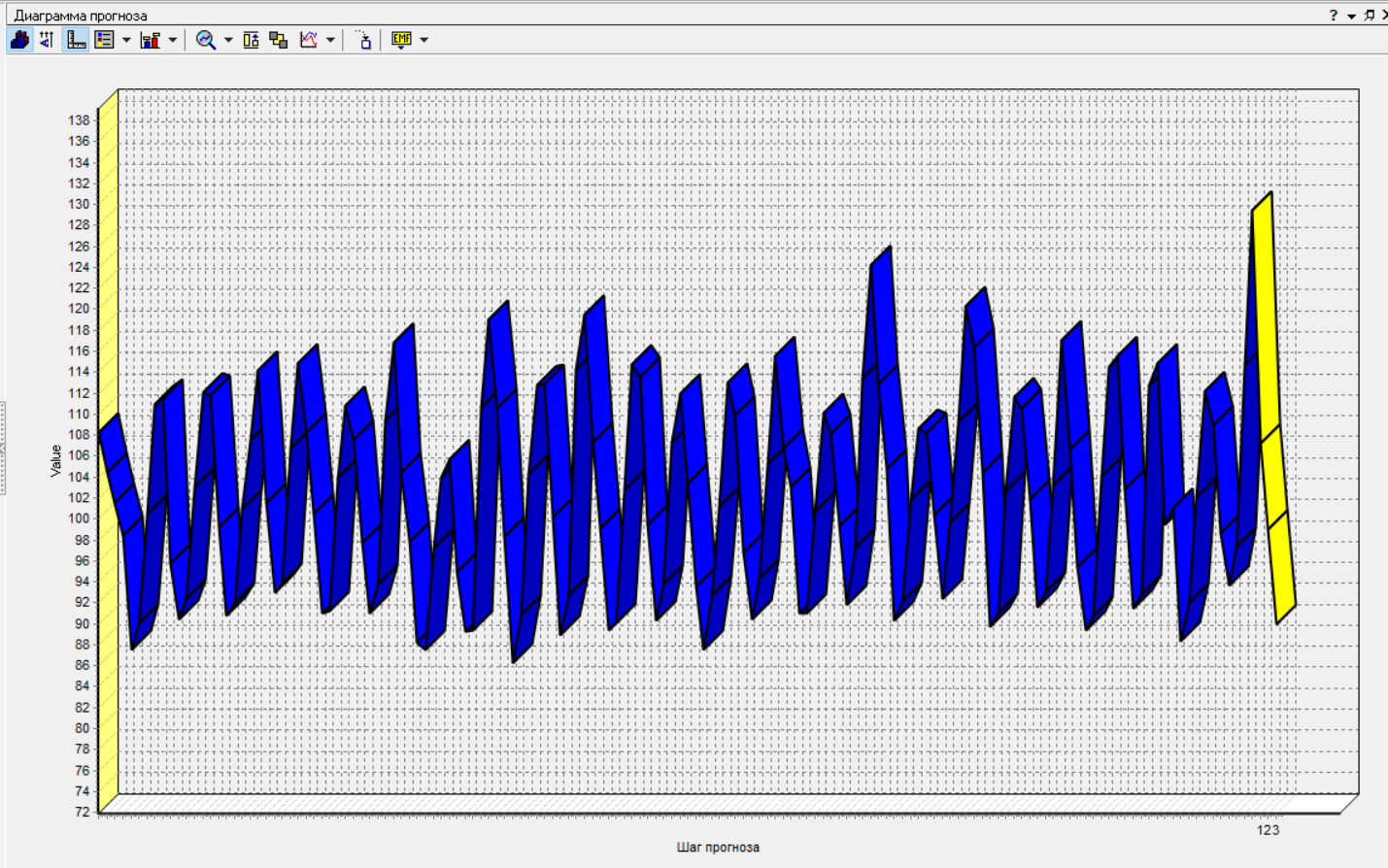Toggle the 3D chart view icon
The width and height of the screenshot is (1388, 868).
click(19, 40)
